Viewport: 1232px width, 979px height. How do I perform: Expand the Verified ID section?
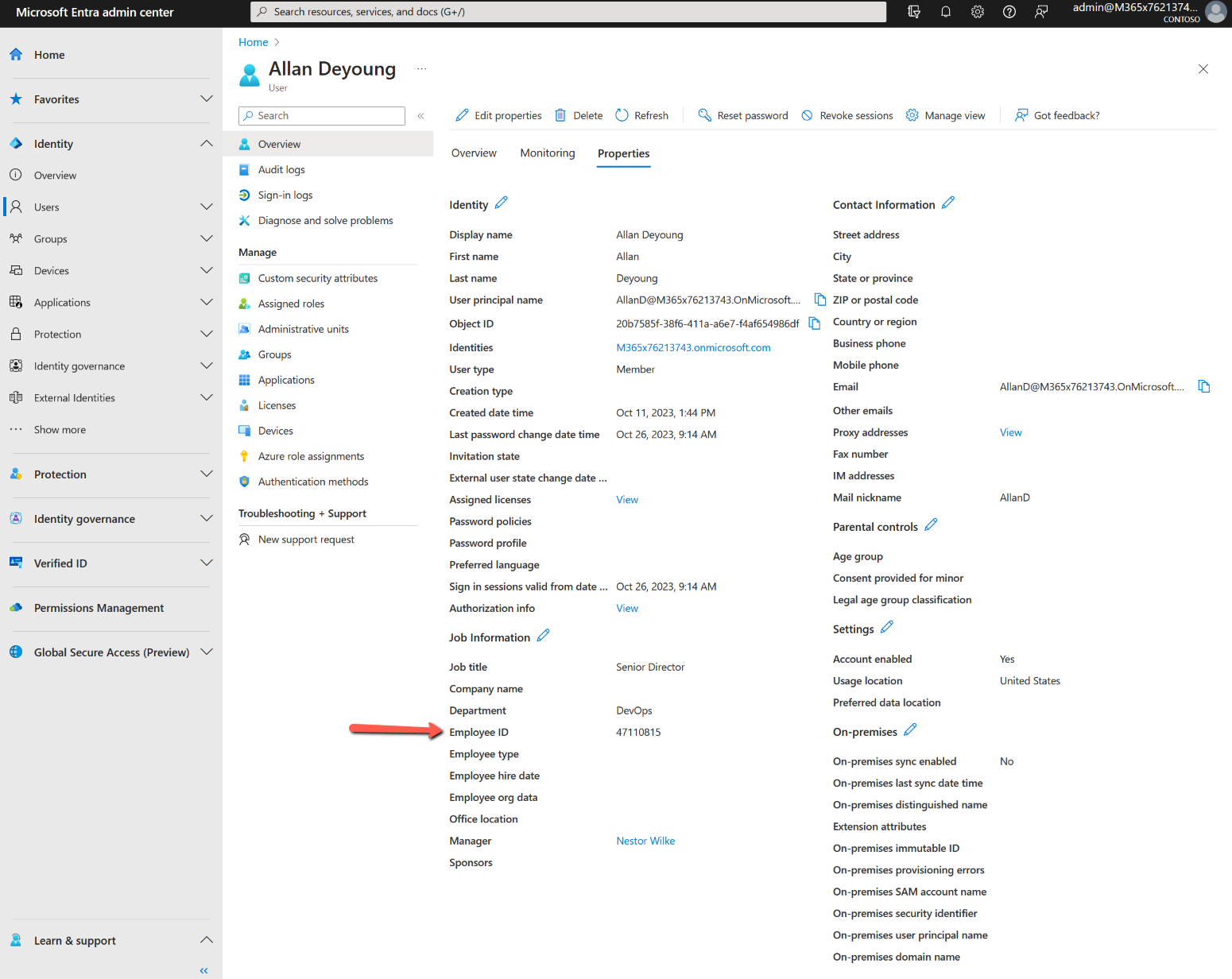pos(207,563)
